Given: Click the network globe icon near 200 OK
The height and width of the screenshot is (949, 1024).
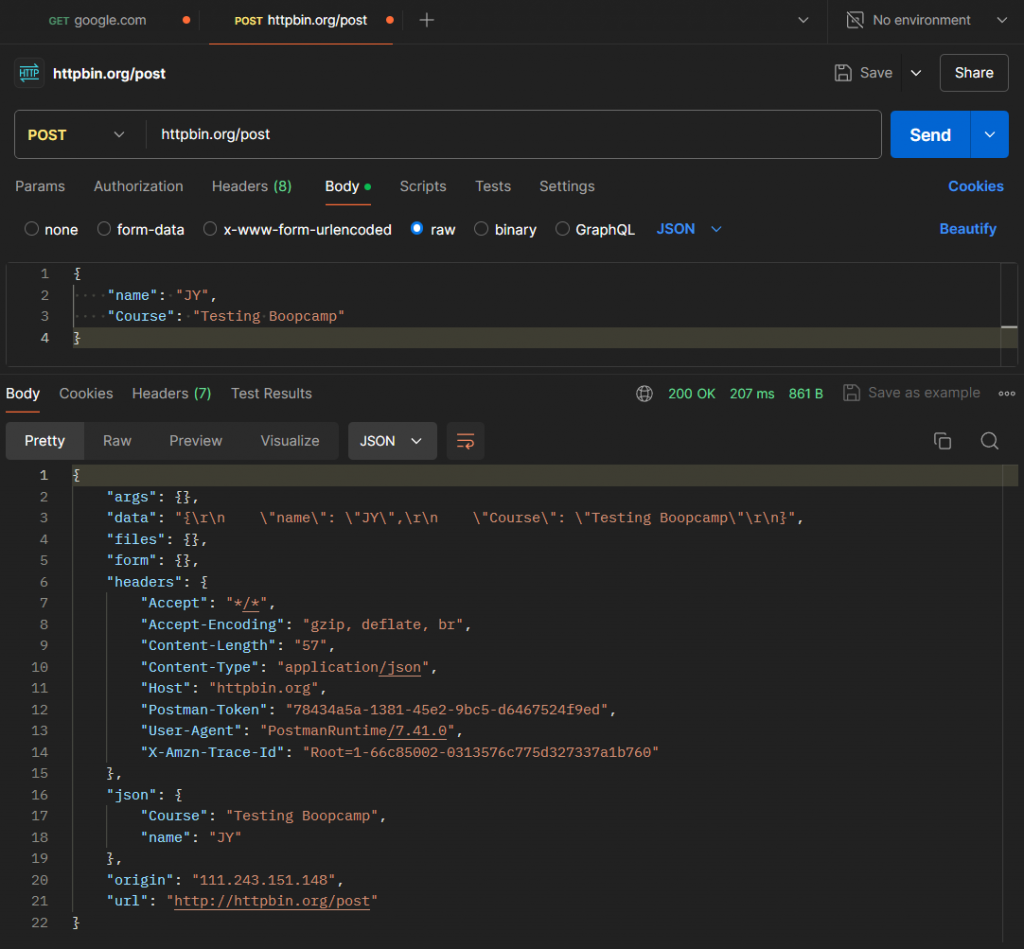Looking at the screenshot, I should pos(645,394).
